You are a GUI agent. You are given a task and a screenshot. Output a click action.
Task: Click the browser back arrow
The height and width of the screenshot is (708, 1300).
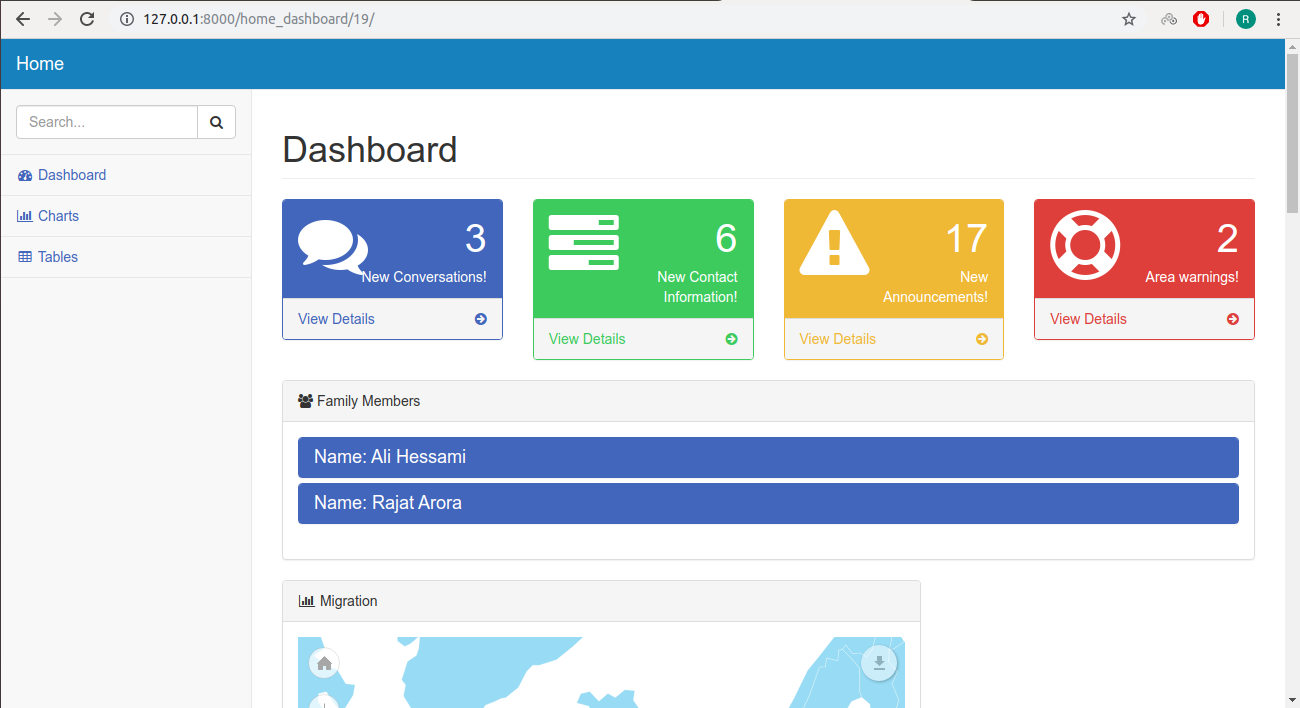point(23,19)
